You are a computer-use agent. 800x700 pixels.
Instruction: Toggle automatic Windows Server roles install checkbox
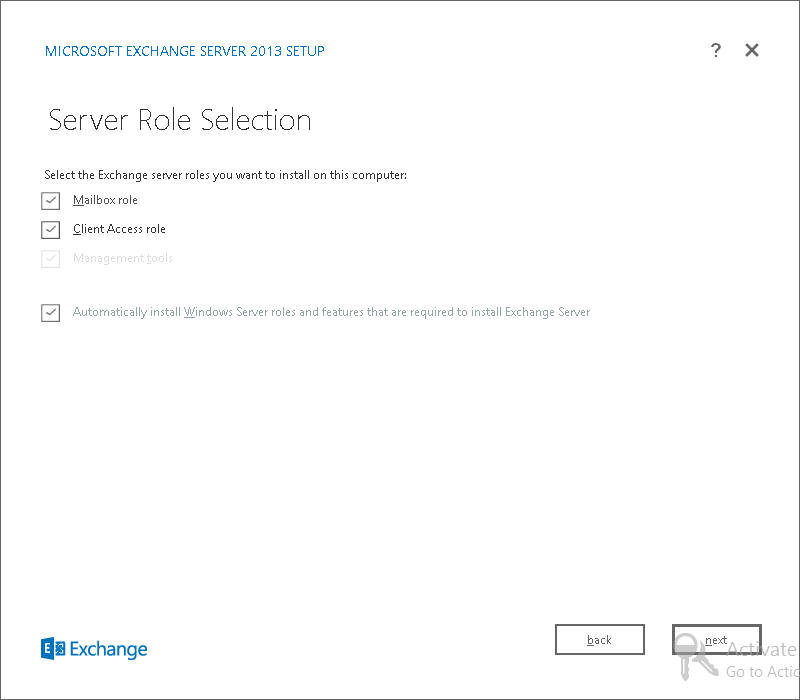[51, 313]
